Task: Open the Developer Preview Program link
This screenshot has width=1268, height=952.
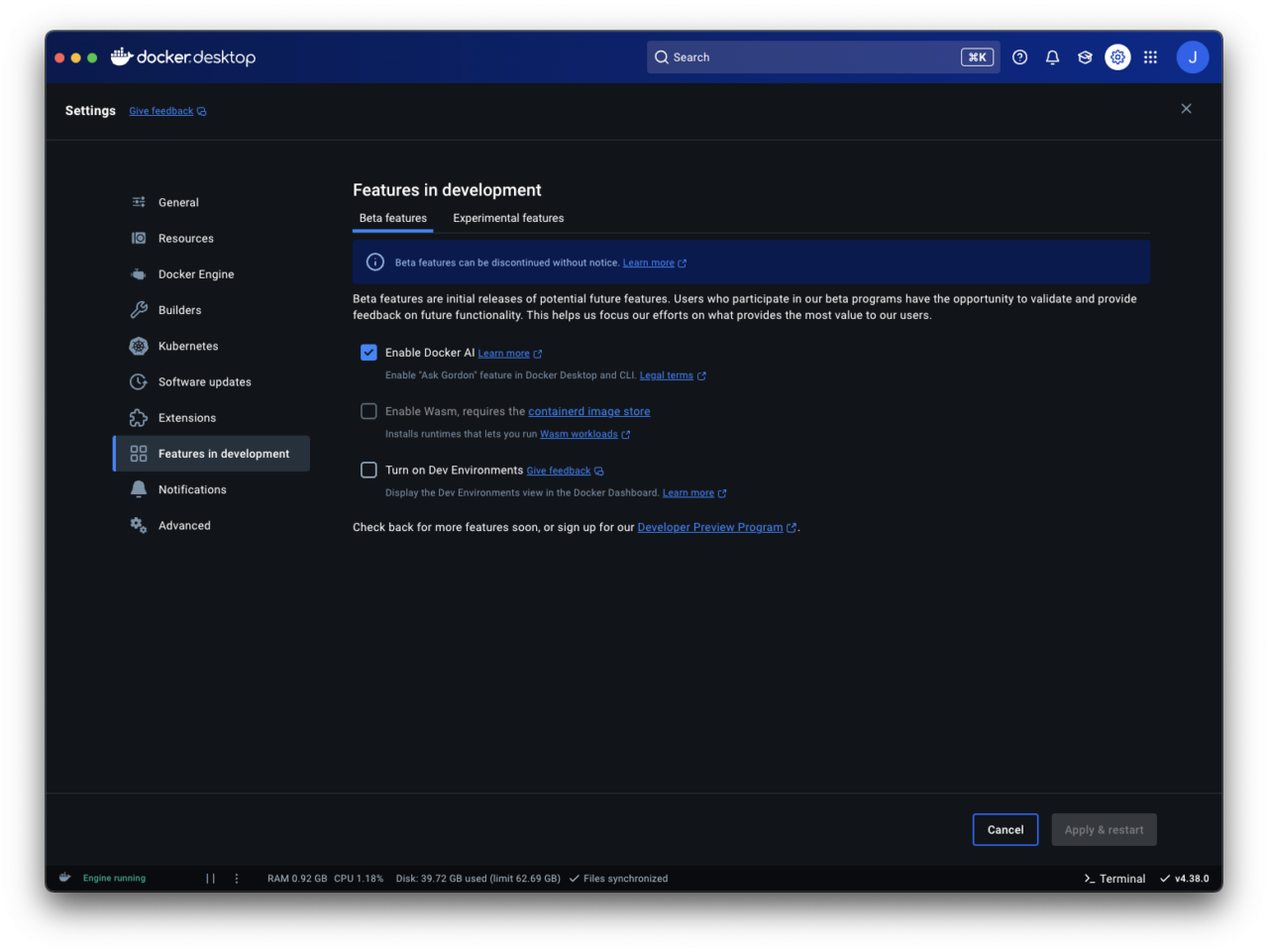Action: click(711, 526)
